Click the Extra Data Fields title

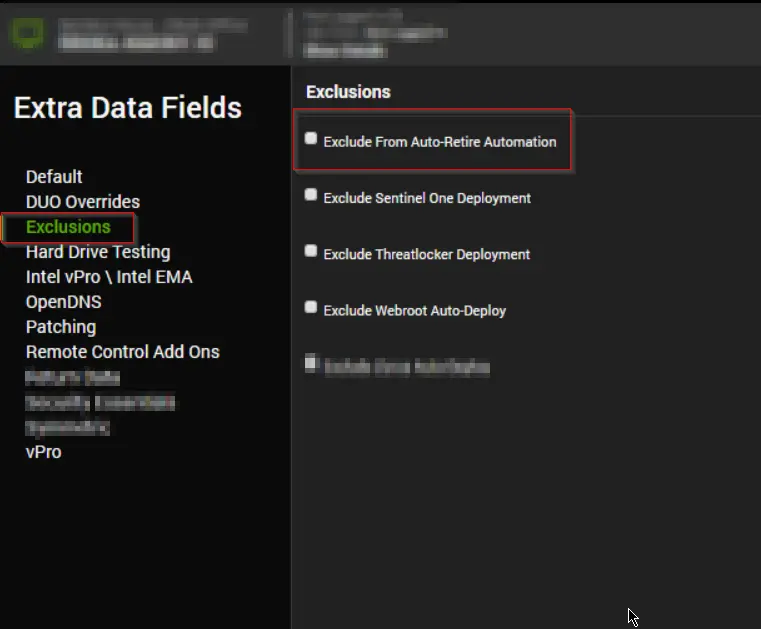(x=128, y=108)
